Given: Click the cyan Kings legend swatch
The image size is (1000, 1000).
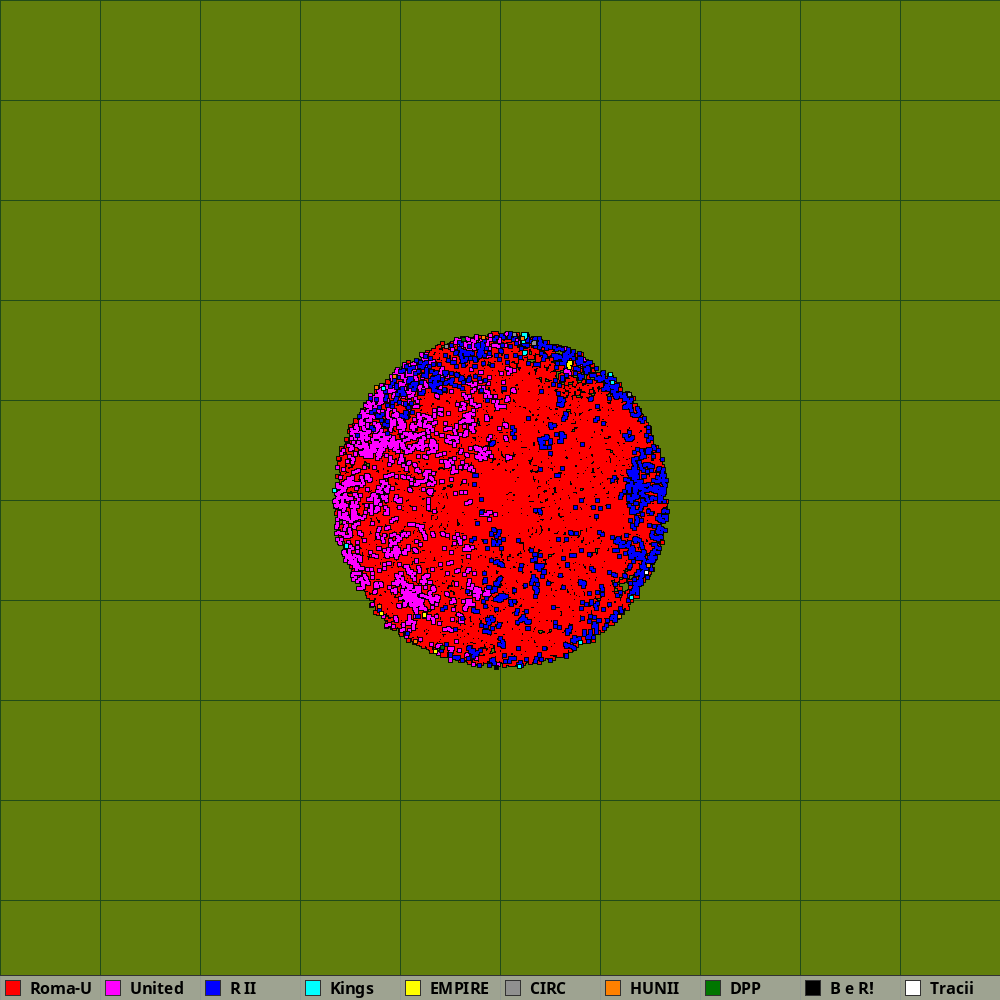Looking at the screenshot, I should click(x=313, y=988).
